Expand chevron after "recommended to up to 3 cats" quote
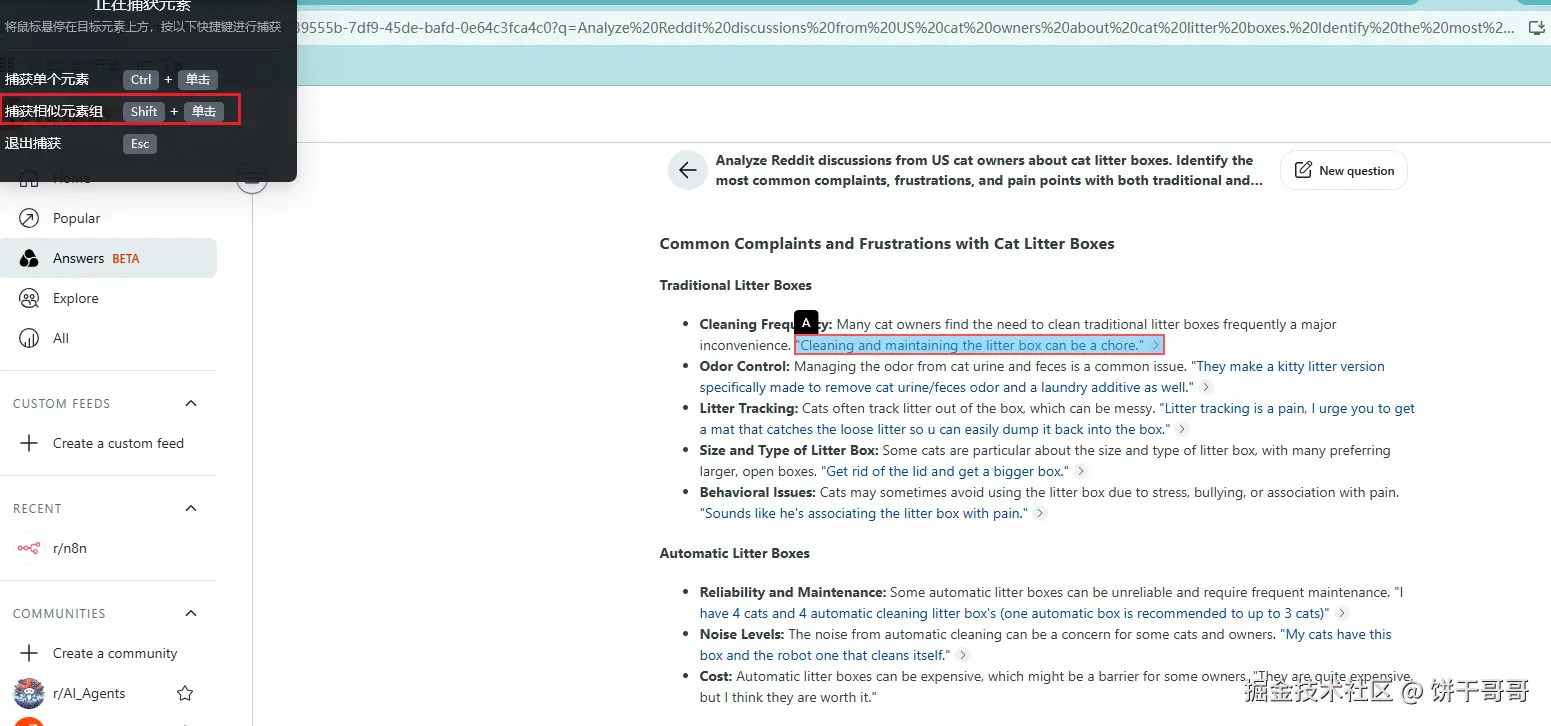This screenshot has height=726, width=1551. 1342,613
